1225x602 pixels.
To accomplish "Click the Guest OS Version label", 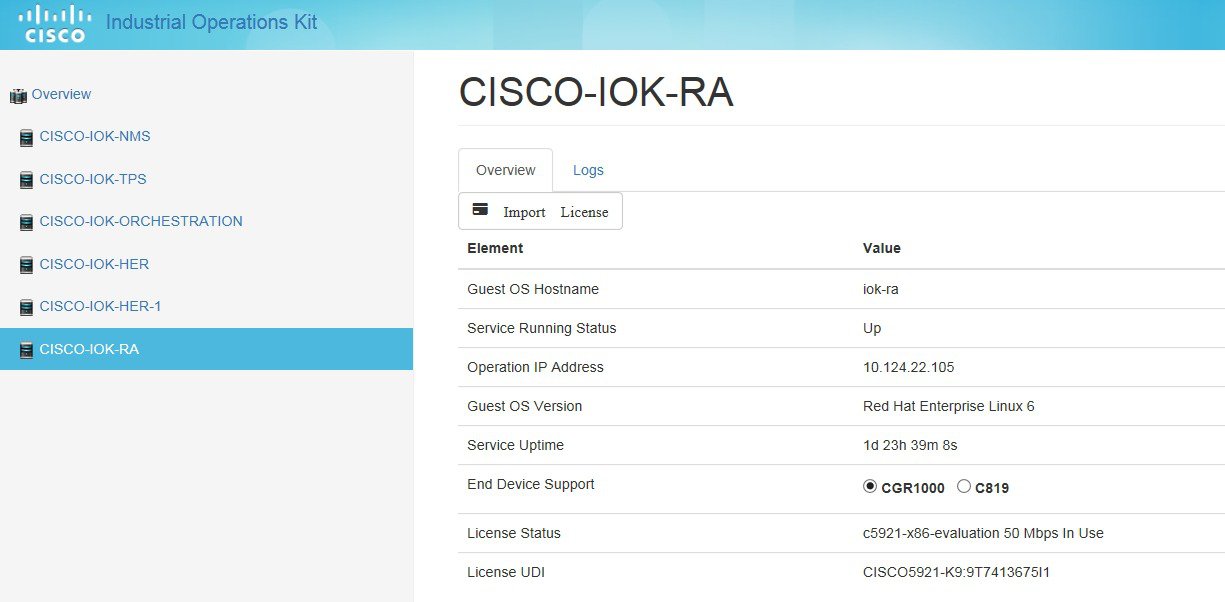I will coord(525,406).
